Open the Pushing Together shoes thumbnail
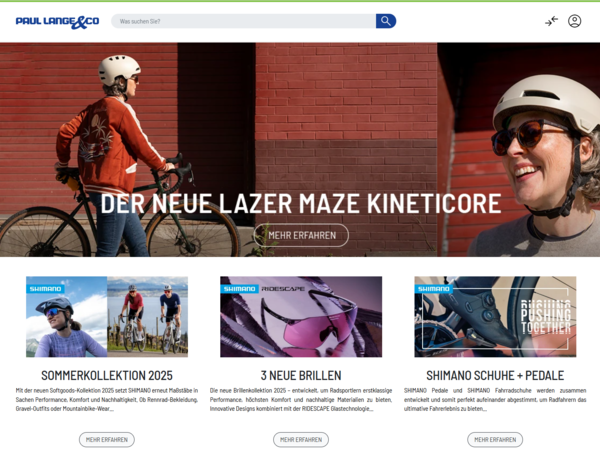The width and height of the screenshot is (600, 450). pyautogui.click(x=495, y=317)
